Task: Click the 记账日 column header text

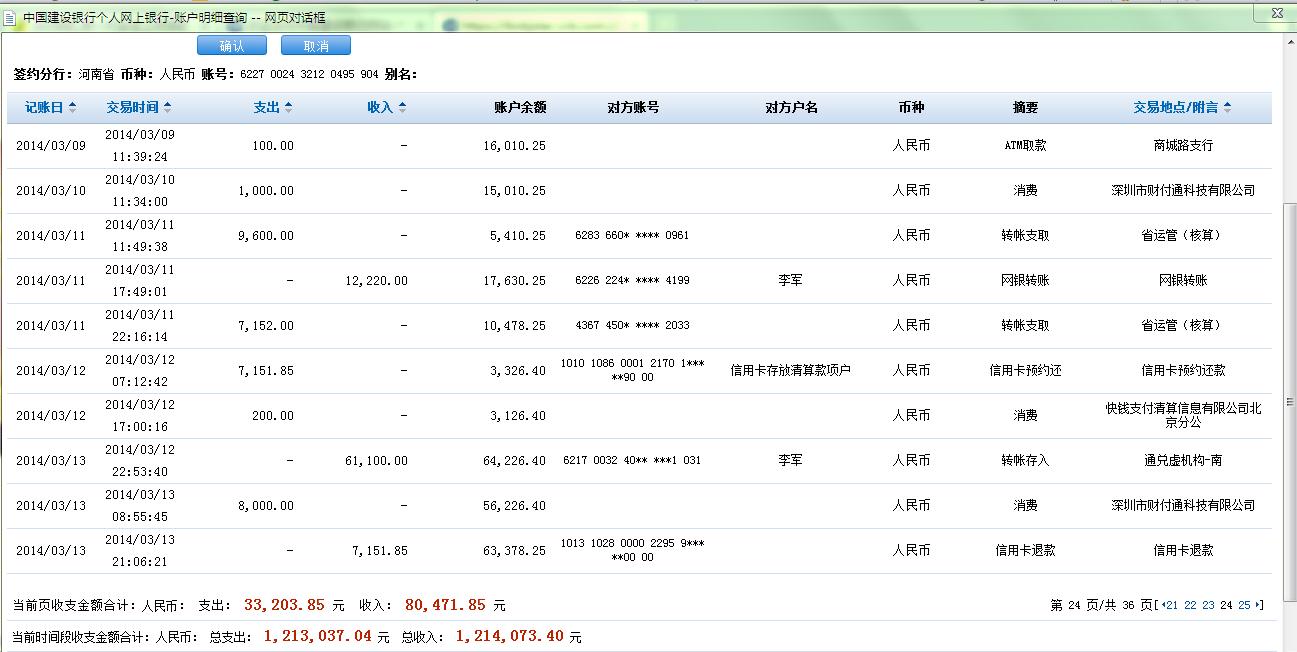Action: [x=44, y=108]
